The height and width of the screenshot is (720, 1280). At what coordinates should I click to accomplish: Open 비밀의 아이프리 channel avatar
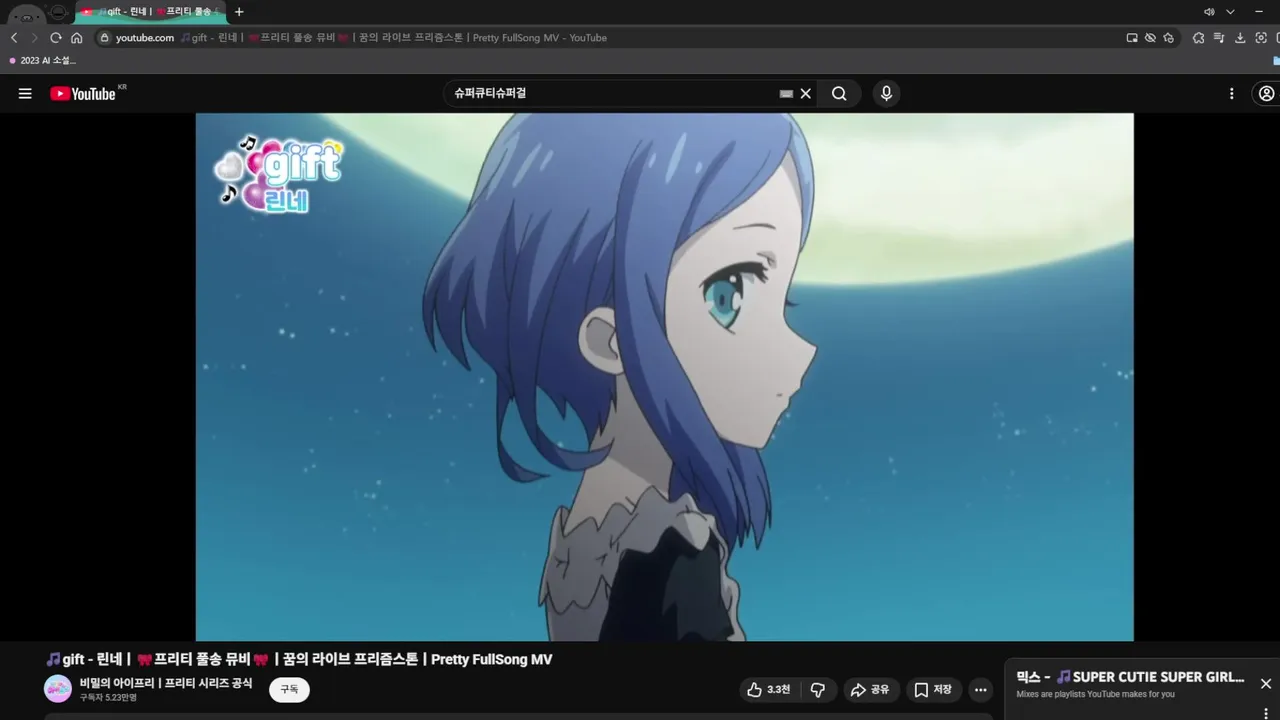click(x=58, y=689)
